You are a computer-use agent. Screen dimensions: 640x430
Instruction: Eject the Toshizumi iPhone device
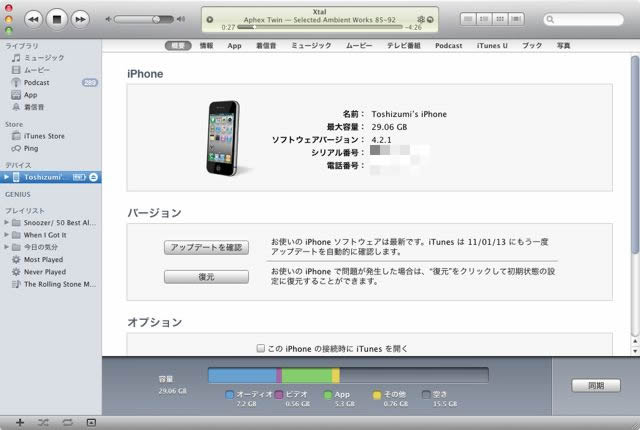93,177
